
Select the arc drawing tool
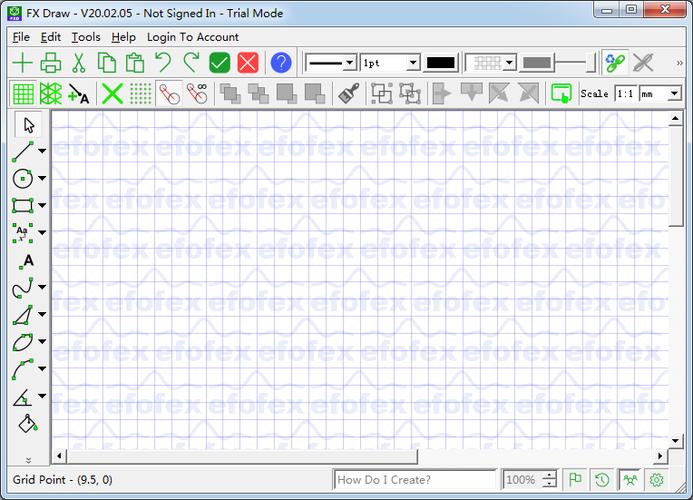23,369
